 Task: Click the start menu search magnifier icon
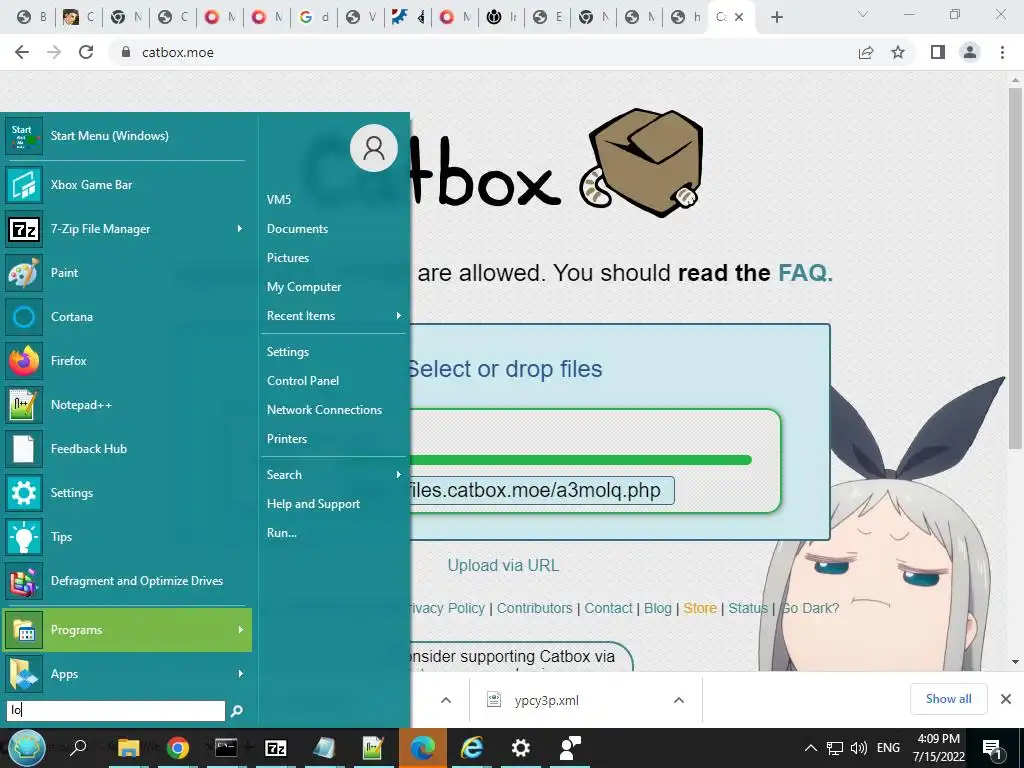(x=236, y=711)
